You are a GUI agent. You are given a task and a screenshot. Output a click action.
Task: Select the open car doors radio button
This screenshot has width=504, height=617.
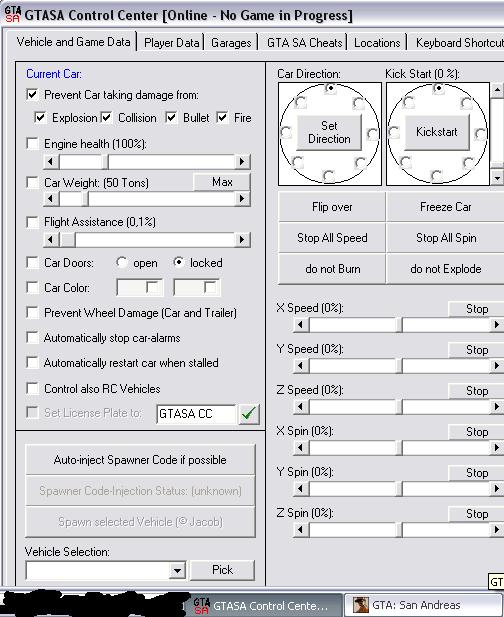coord(122,262)
